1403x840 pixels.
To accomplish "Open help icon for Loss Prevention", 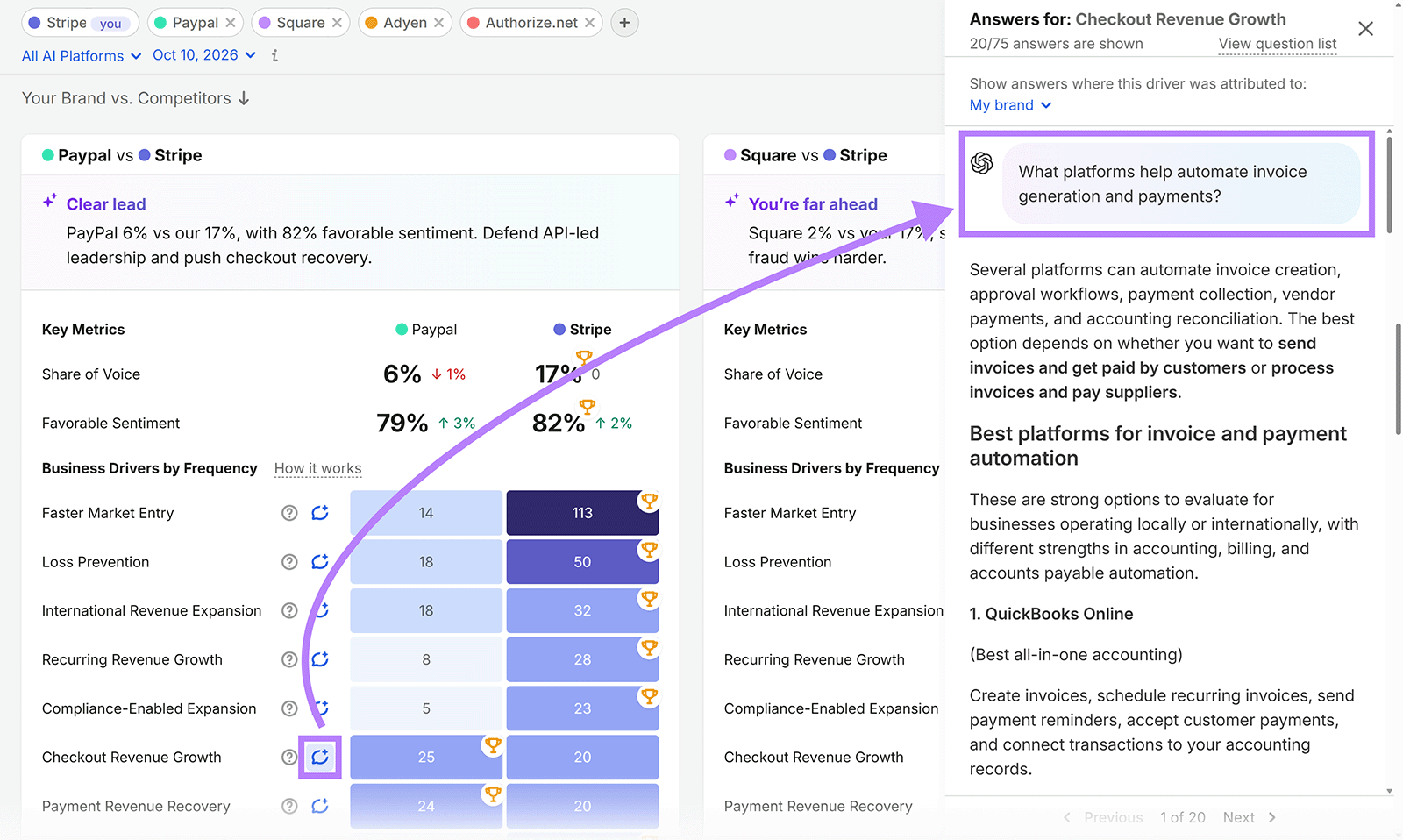I will pyautogui.click(x=289, y=562).
